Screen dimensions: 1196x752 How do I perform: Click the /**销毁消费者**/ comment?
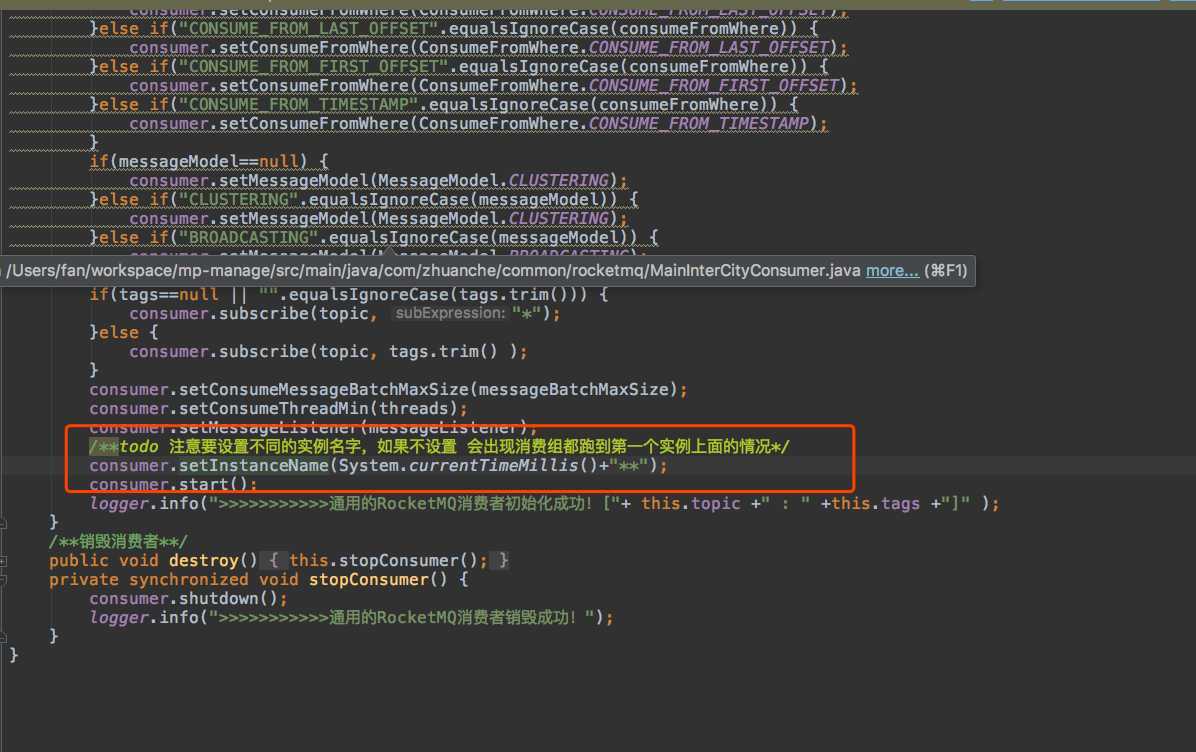tap(118, 542)
